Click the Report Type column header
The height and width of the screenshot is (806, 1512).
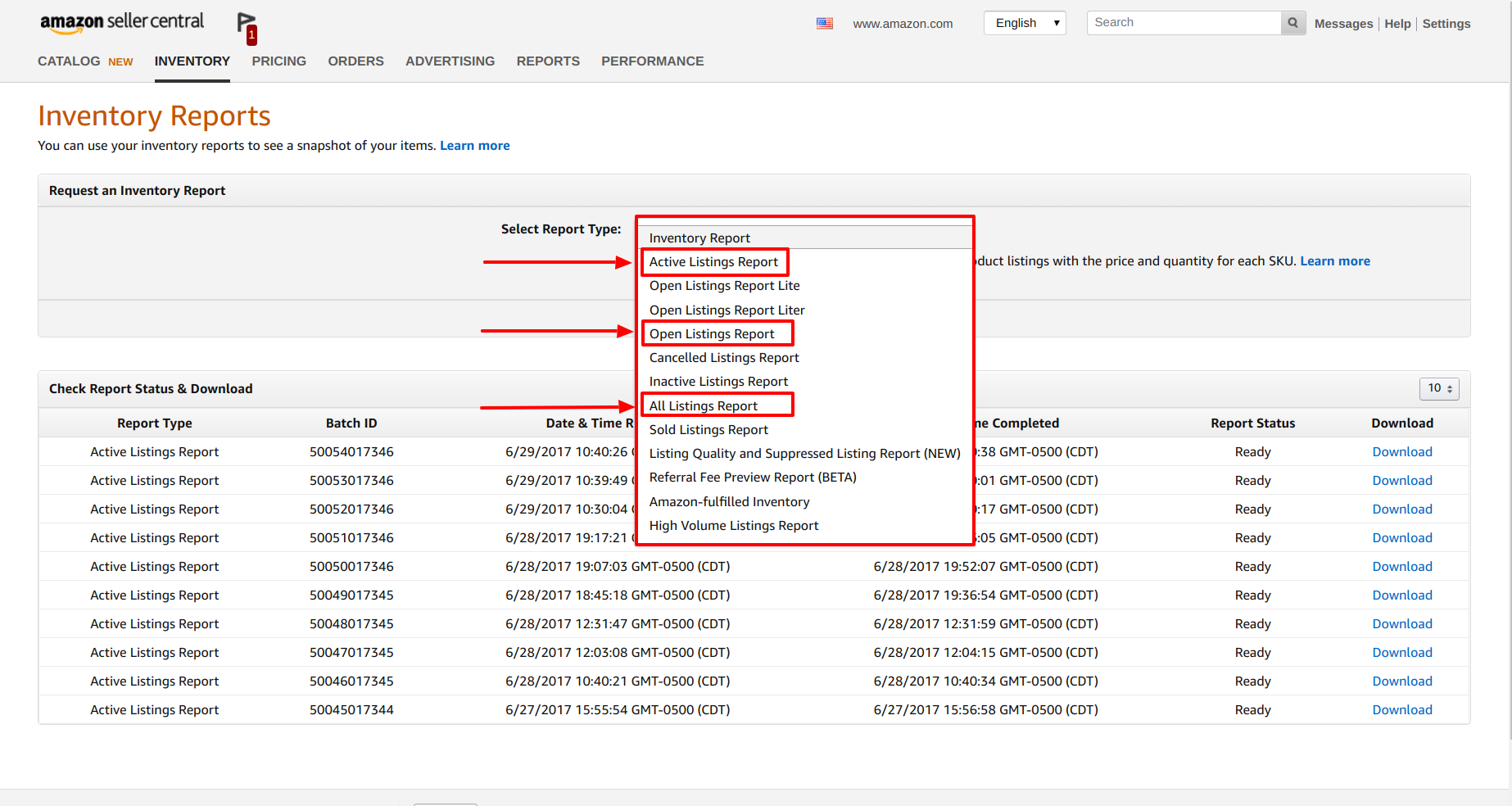(155, 423)
